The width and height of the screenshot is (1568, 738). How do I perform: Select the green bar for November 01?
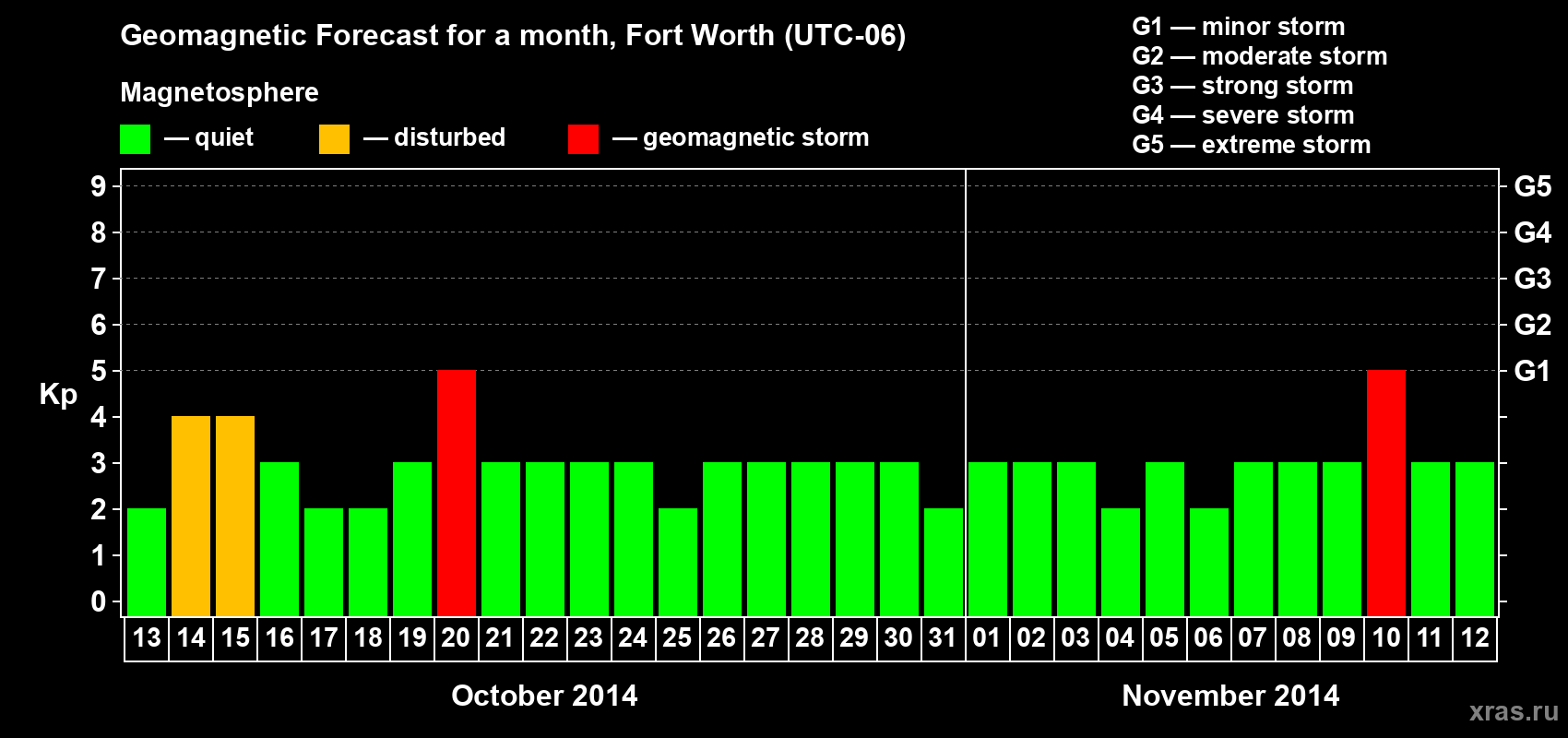pyautogui.click(x=988, y=539)
